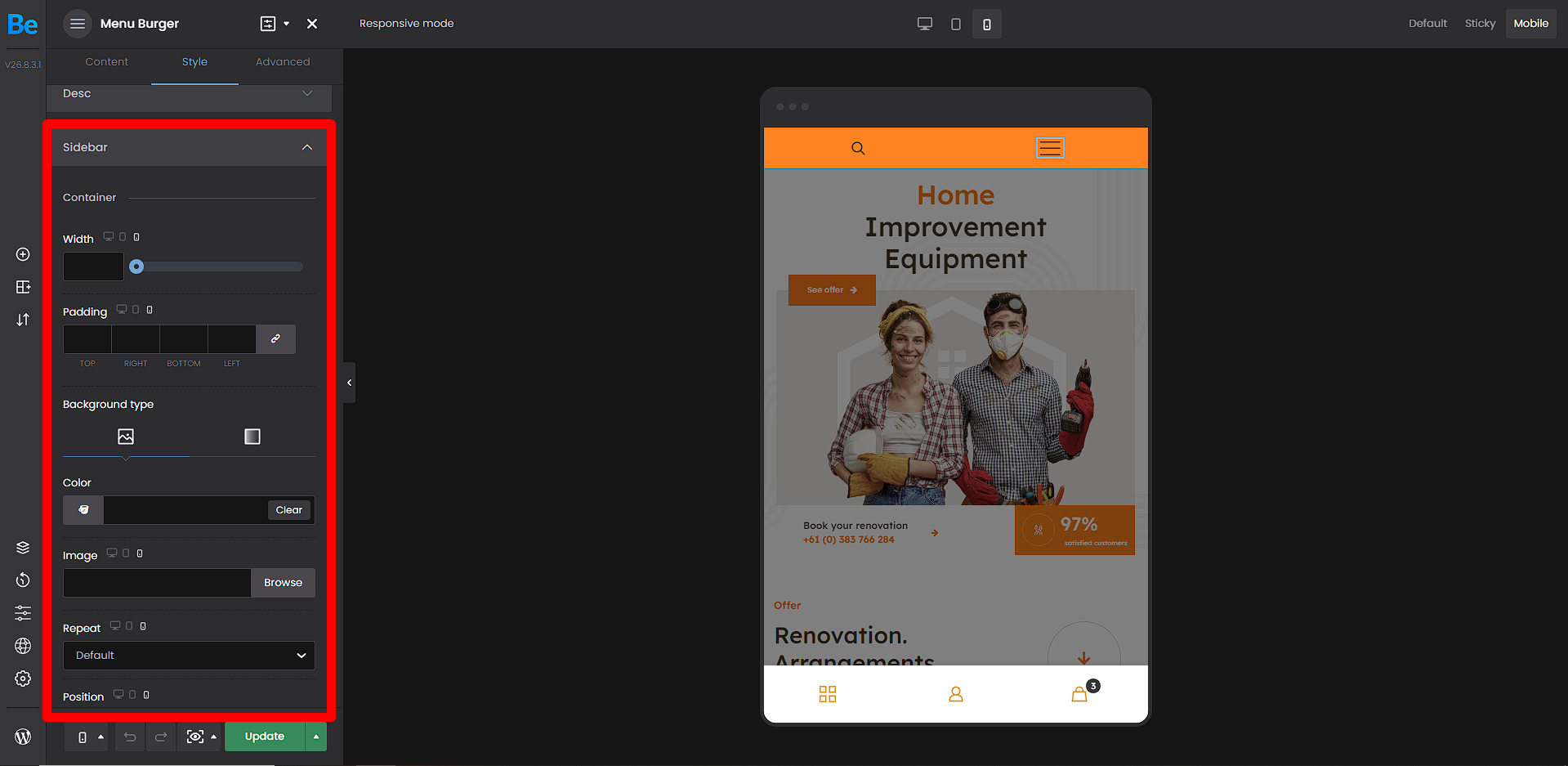Screen dimensions: 1568x766
Task: Click See offer button in preview
Action: click(x=832, y=290)
